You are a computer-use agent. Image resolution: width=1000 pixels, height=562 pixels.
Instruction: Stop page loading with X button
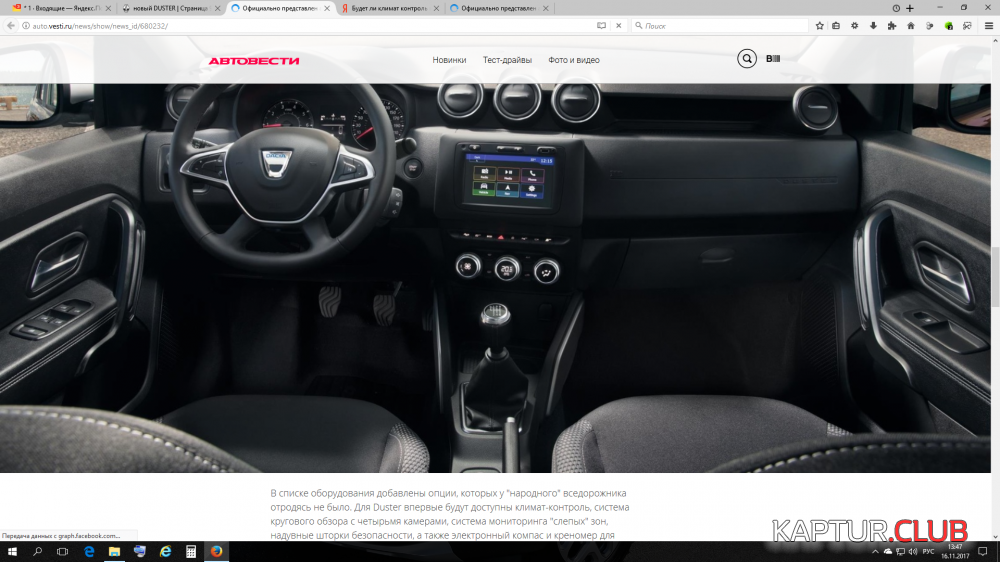[x=619, y=25]
